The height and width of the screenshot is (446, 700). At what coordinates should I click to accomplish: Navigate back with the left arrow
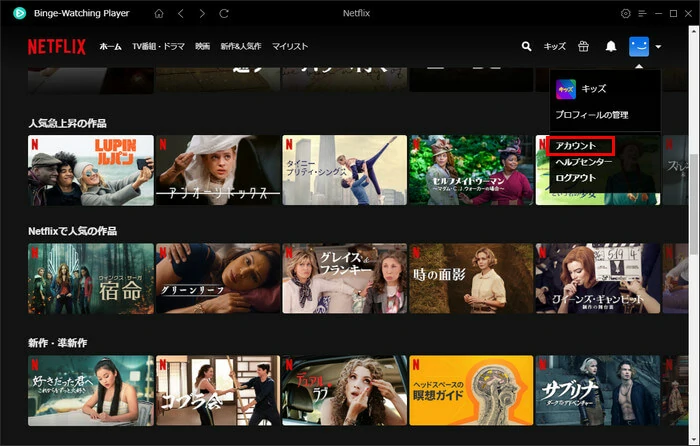pos(180,13)
